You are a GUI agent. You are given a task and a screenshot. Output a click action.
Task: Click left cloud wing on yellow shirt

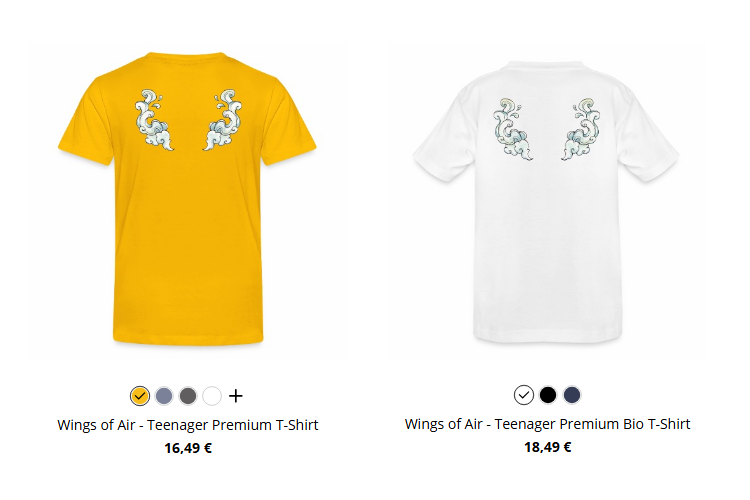pyautogui.click(x=154, y=120)
